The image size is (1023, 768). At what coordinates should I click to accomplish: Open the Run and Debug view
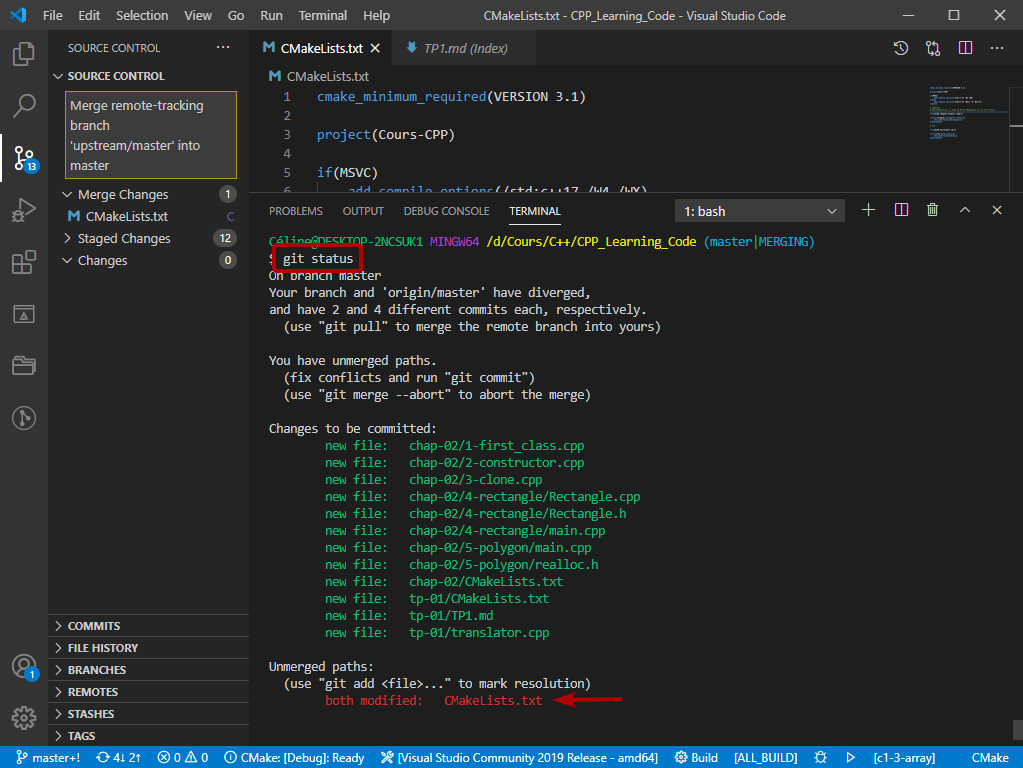[x=23, y=210]
